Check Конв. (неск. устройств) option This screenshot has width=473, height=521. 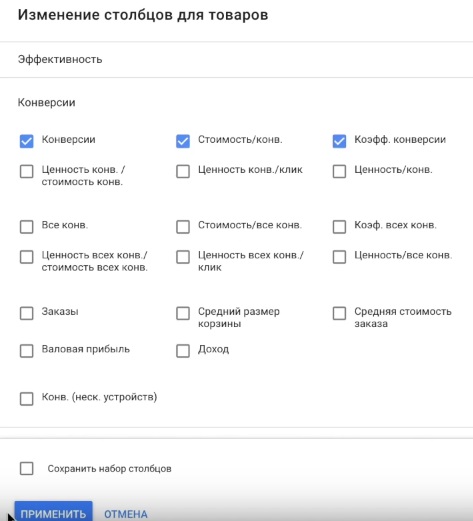point(26,399)
